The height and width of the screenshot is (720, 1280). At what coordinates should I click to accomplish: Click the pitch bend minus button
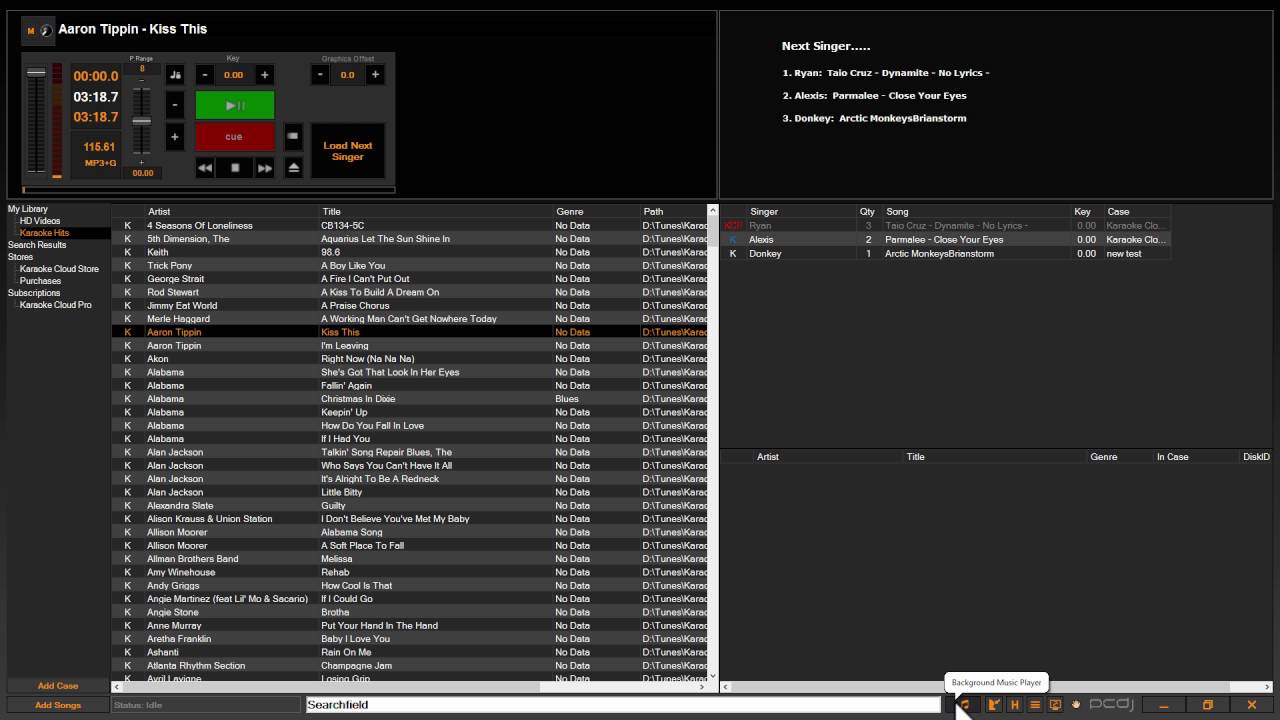point(175,105)
